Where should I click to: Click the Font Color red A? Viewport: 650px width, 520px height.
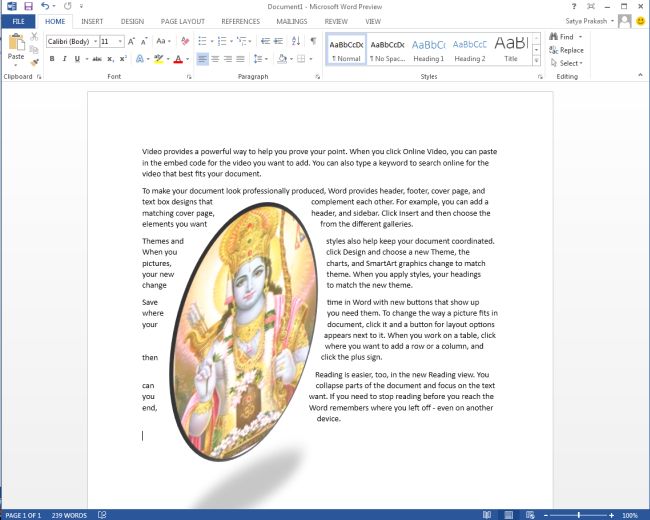178,59
